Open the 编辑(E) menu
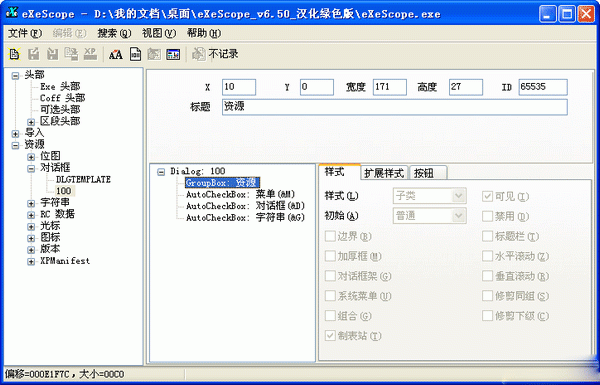Screen dimensions: 600x385 [69, 33]
